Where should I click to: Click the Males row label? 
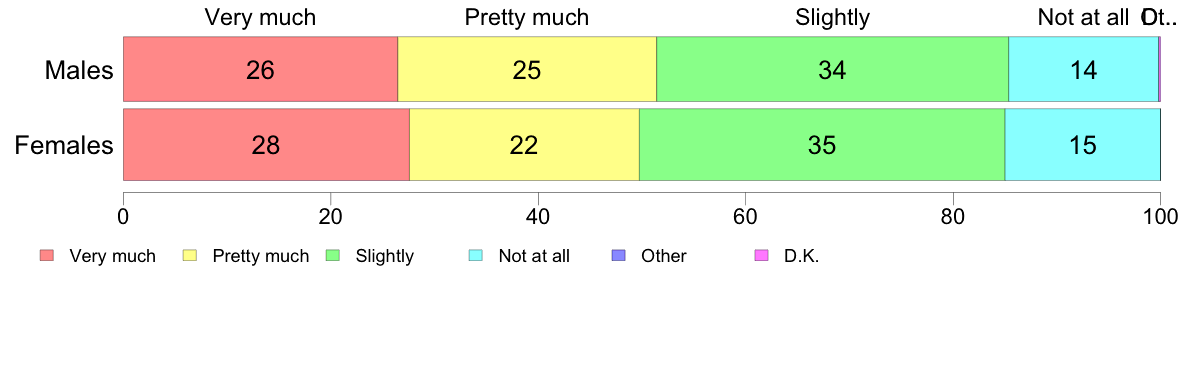[x=79, y=70]
